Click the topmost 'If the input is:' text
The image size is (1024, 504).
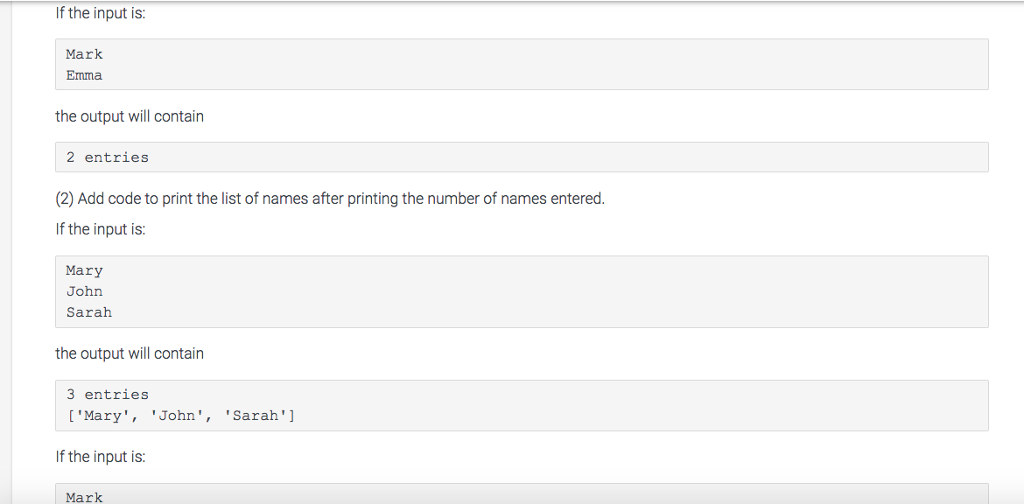100,13
